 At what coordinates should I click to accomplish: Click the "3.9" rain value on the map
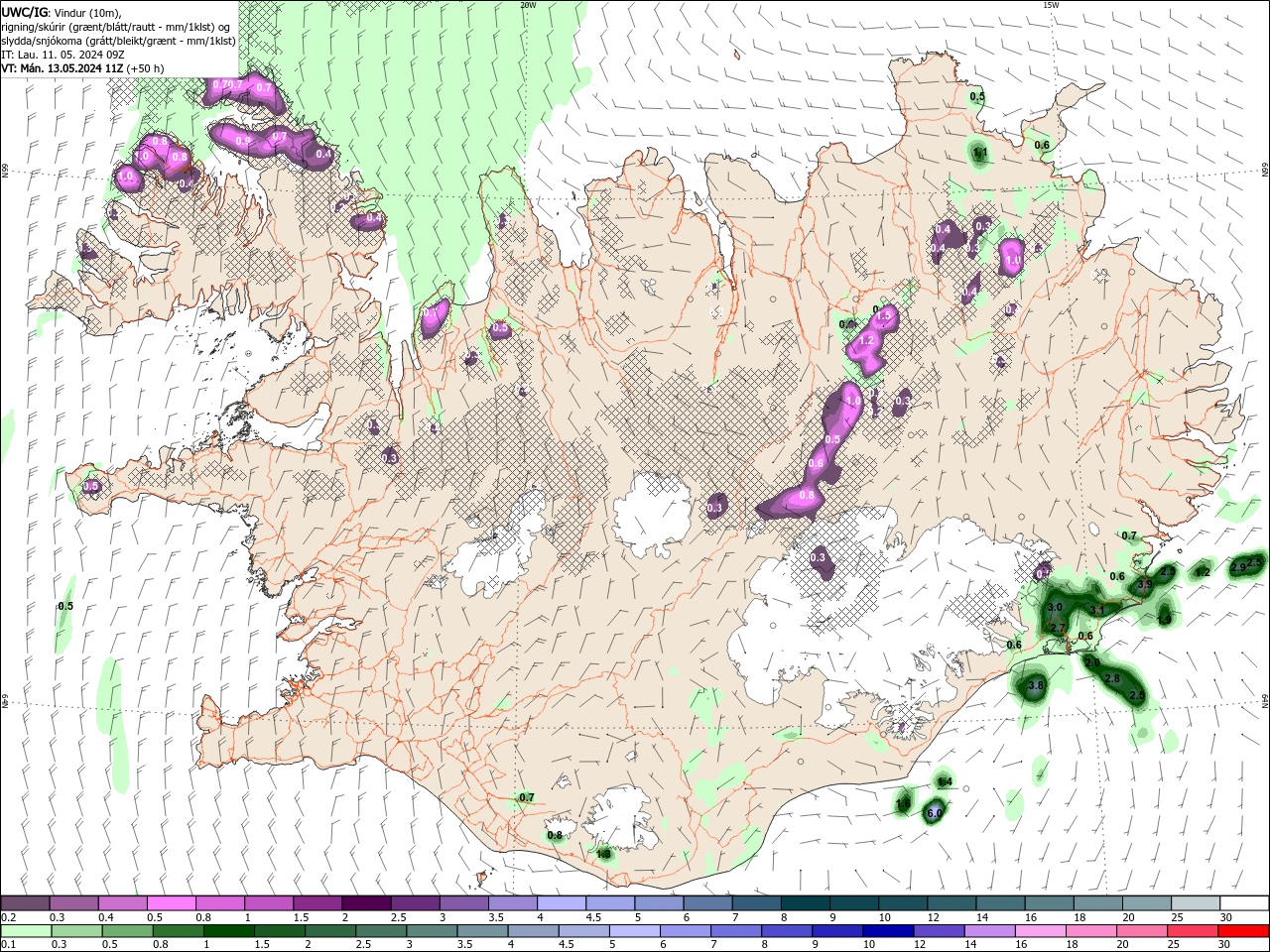coord(1144,585)
